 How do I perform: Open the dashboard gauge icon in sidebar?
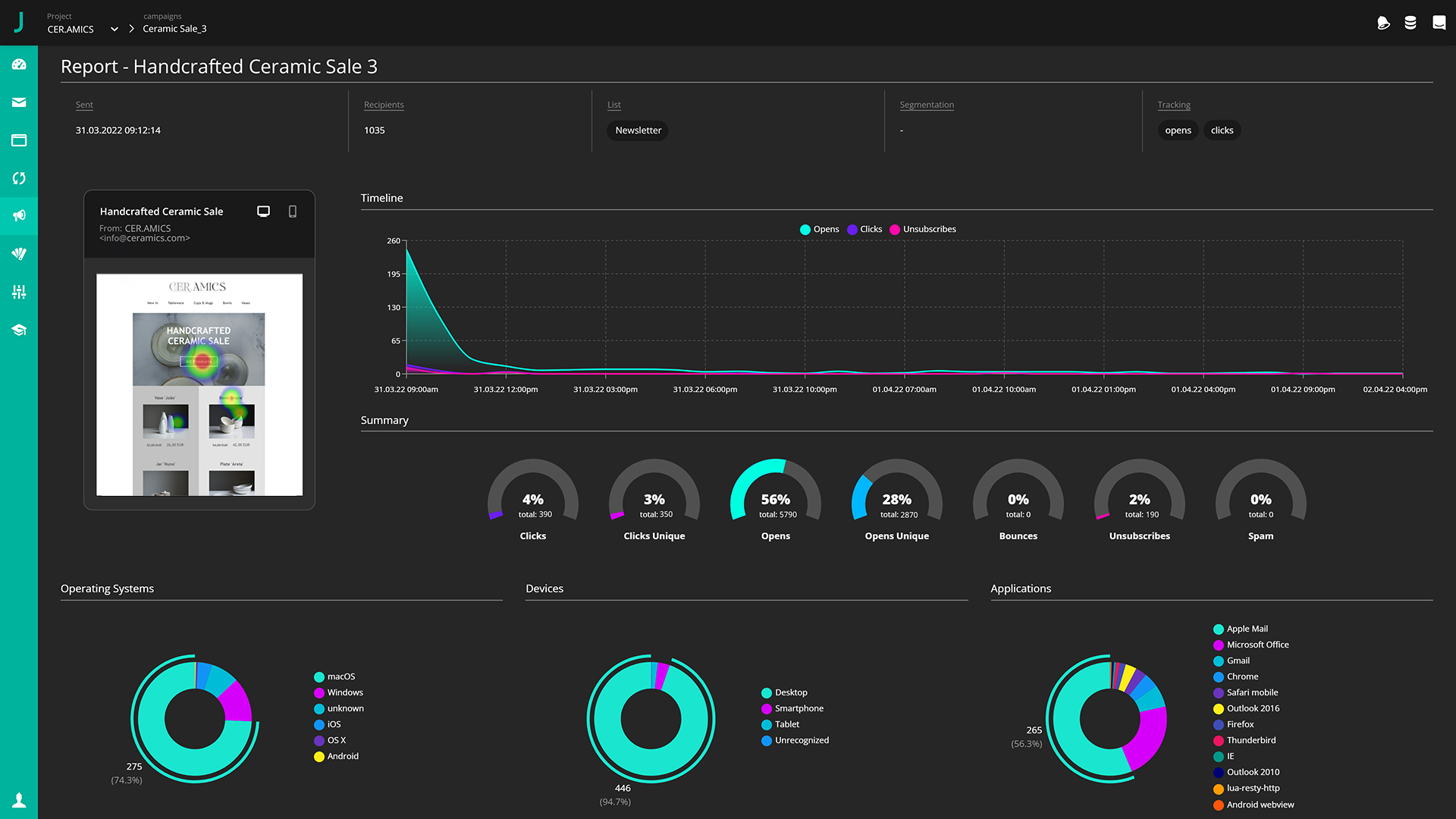click(x=19, y=64)
